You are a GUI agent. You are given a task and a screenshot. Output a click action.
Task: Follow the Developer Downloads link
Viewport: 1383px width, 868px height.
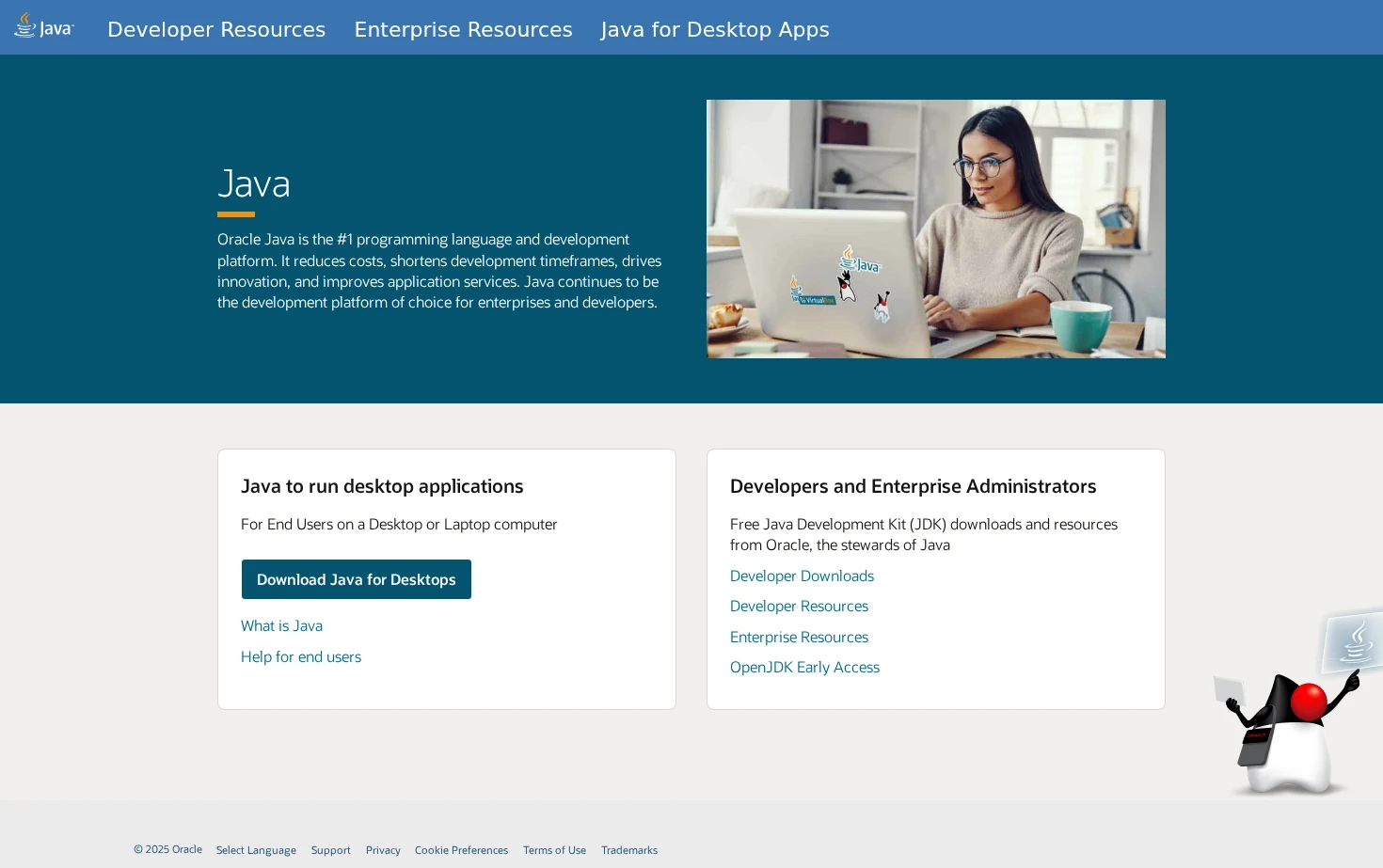coord(802,576)
